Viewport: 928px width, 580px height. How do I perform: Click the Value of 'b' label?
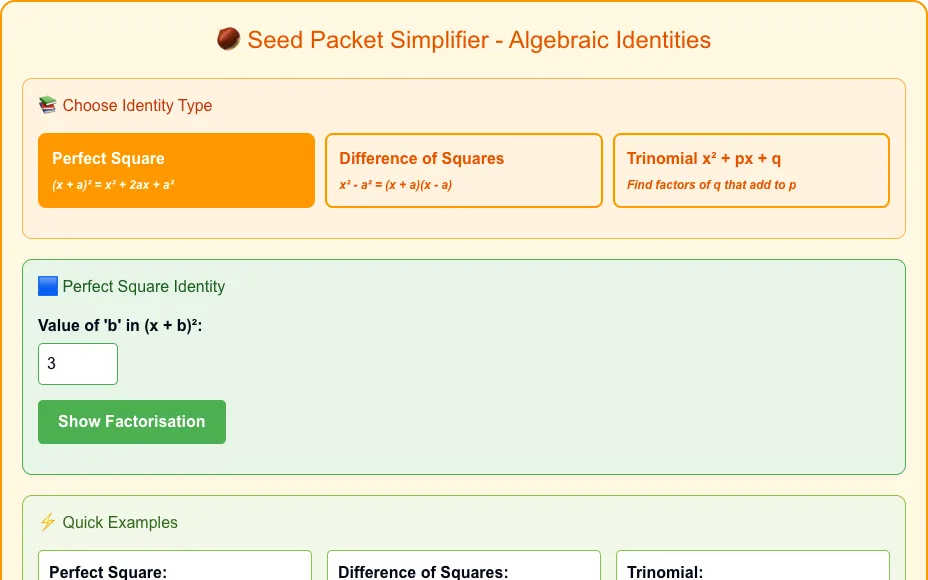click(120, 326)
